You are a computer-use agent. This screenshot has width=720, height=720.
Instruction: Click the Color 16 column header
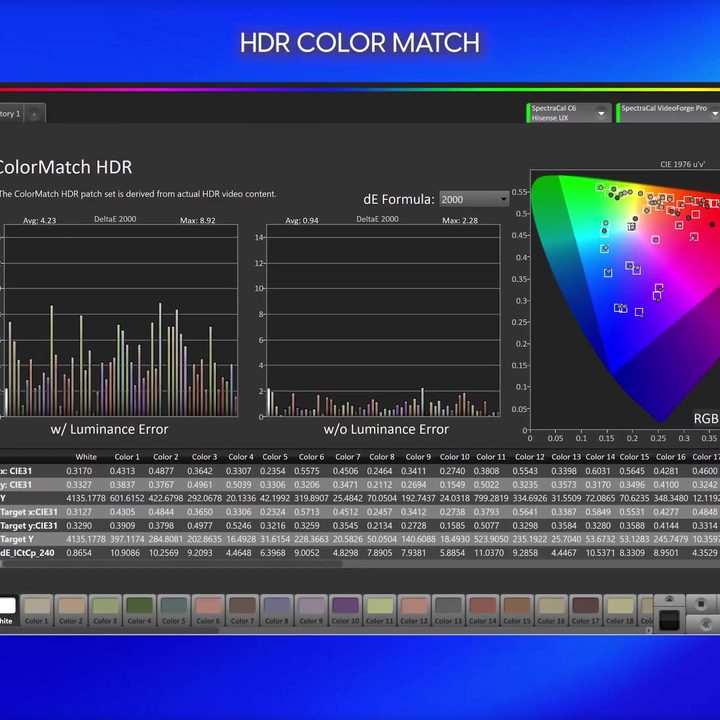671,457
